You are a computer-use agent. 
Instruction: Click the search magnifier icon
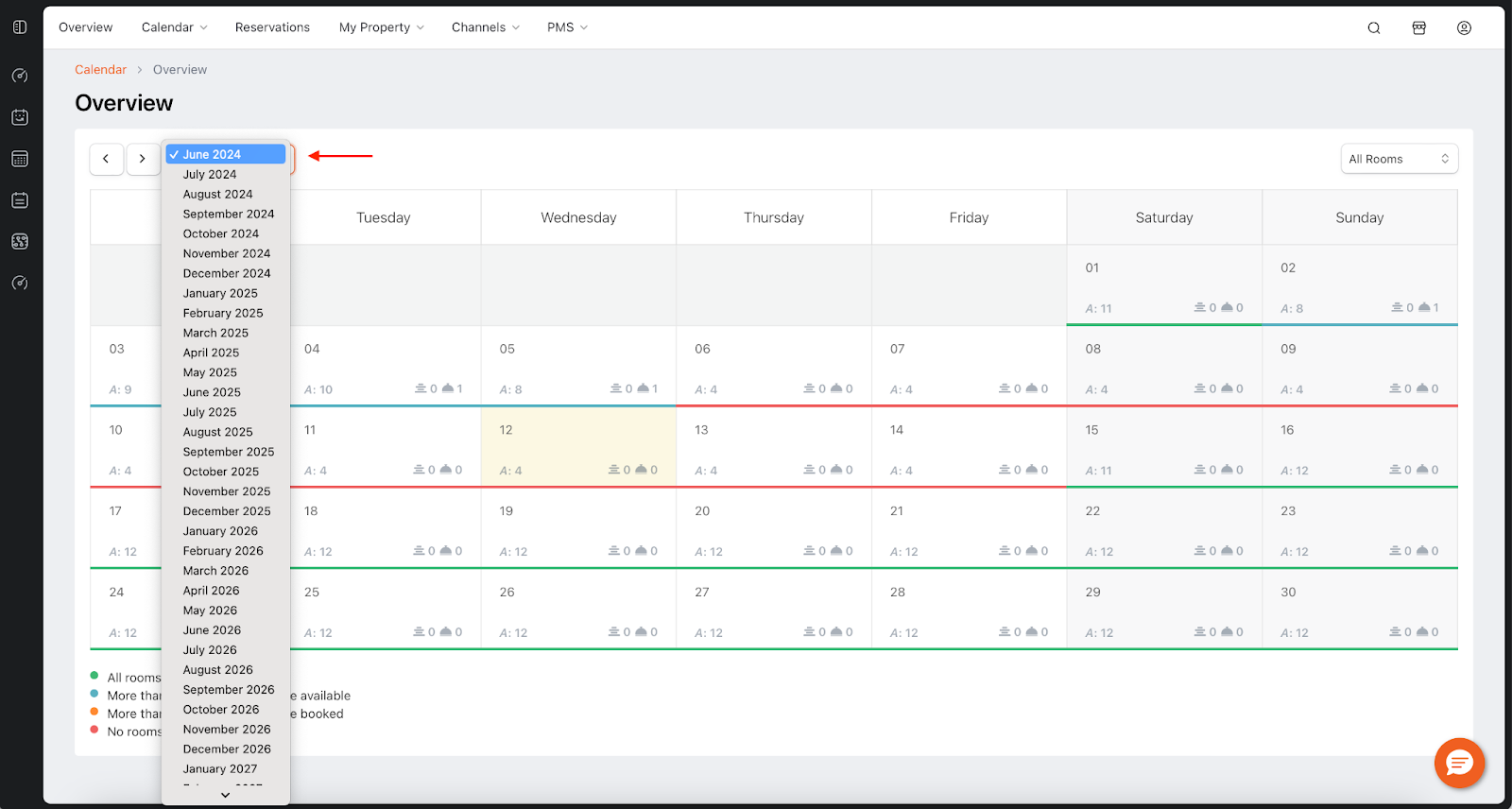[x=1374, y=27]
